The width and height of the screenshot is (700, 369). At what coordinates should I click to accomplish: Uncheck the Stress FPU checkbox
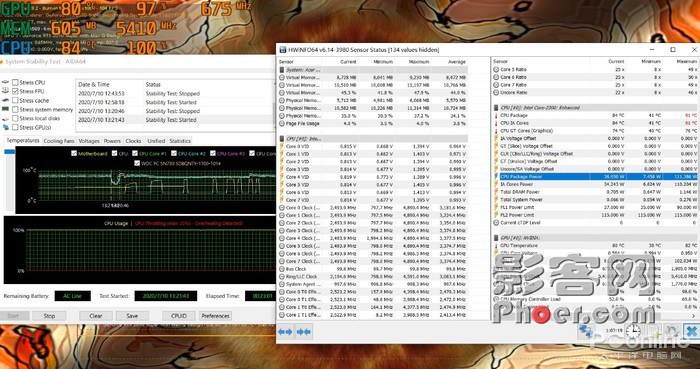point(15,91)
